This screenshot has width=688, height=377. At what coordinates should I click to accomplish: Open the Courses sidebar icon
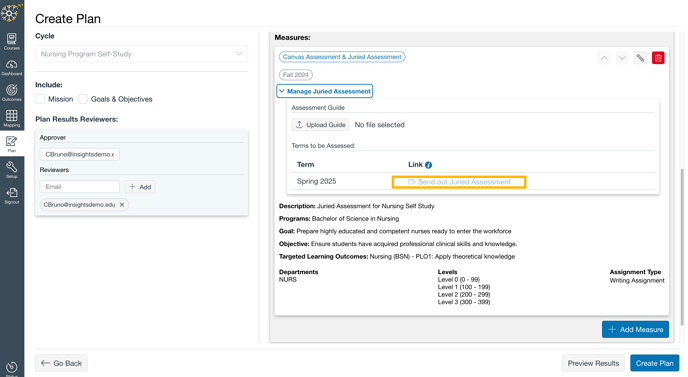12,41
